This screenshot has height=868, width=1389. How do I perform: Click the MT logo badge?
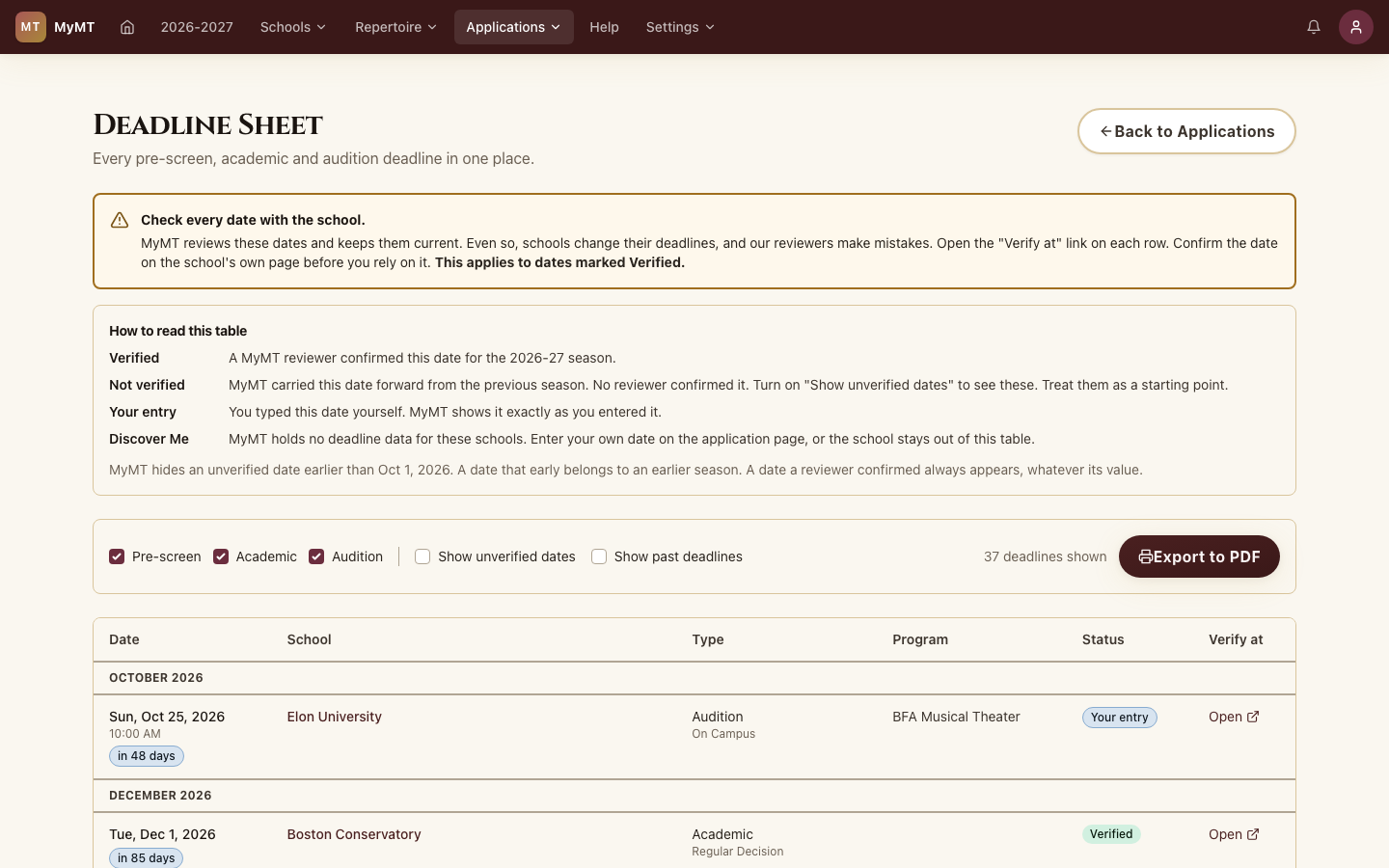(x=31, y=27)
